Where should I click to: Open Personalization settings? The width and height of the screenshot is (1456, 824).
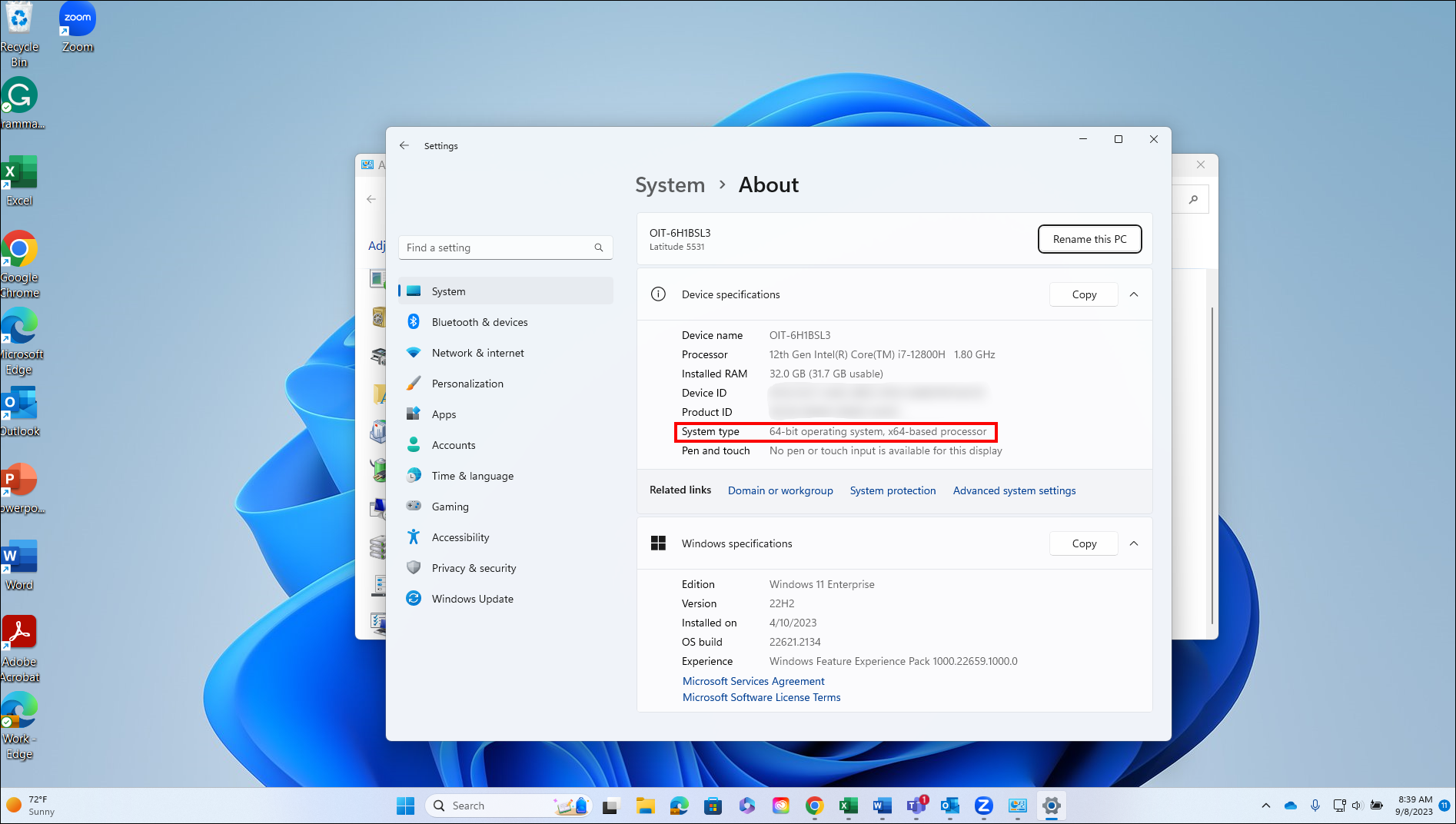[467, 383]
